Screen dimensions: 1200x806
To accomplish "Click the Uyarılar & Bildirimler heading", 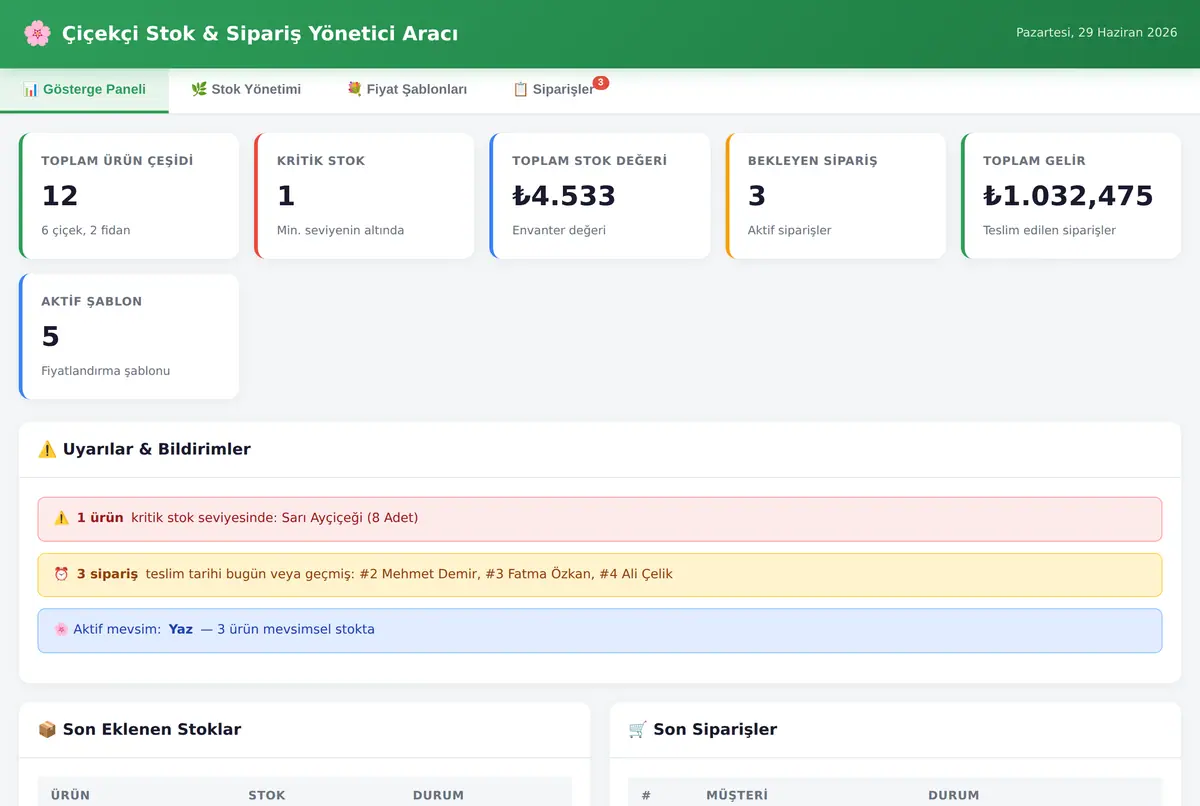I will 156,449.
